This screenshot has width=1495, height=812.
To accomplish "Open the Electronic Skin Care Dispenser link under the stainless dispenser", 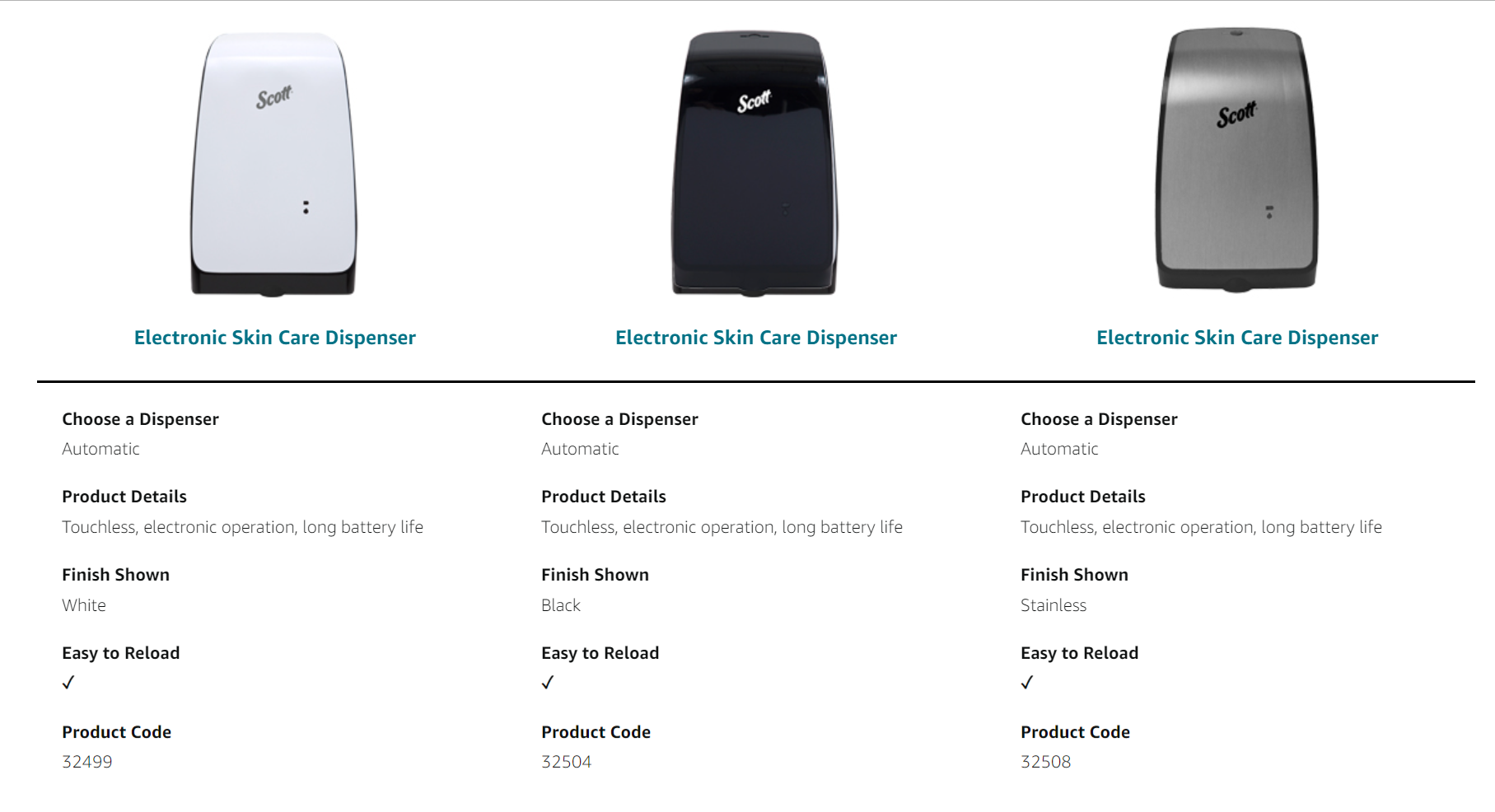I will (1237, 338).
